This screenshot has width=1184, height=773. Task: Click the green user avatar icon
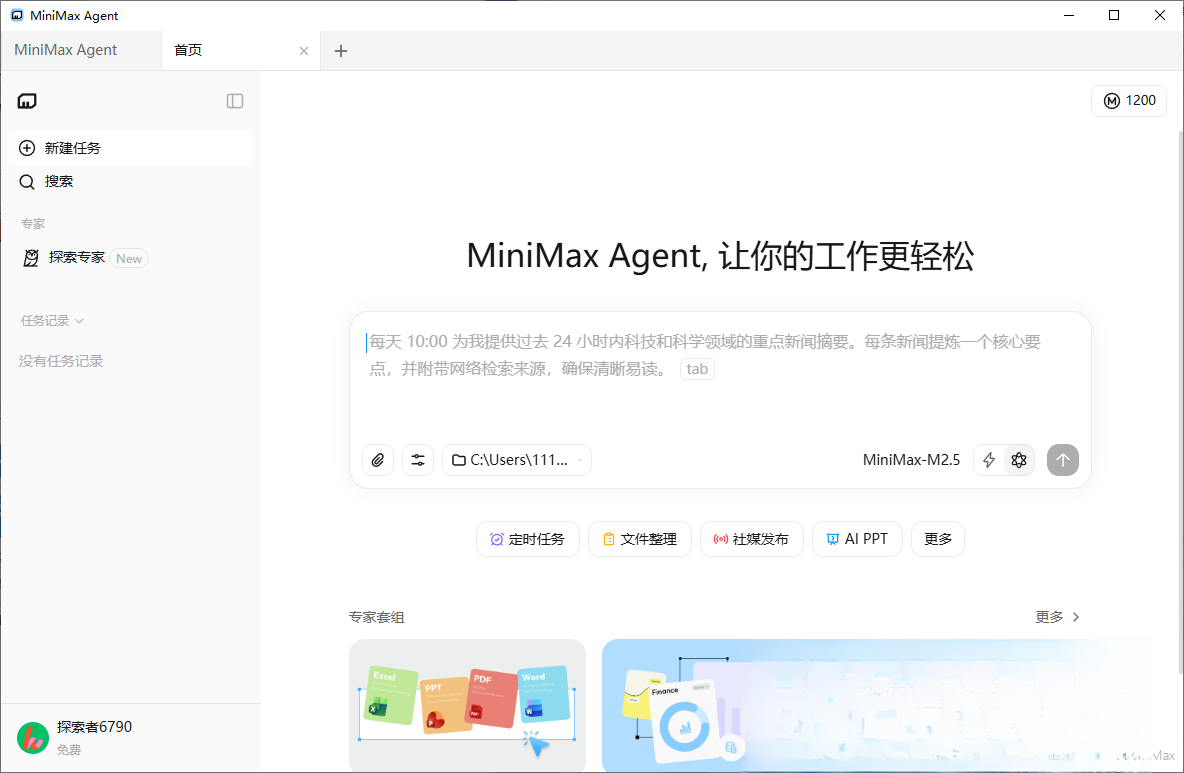coord(32,738)
